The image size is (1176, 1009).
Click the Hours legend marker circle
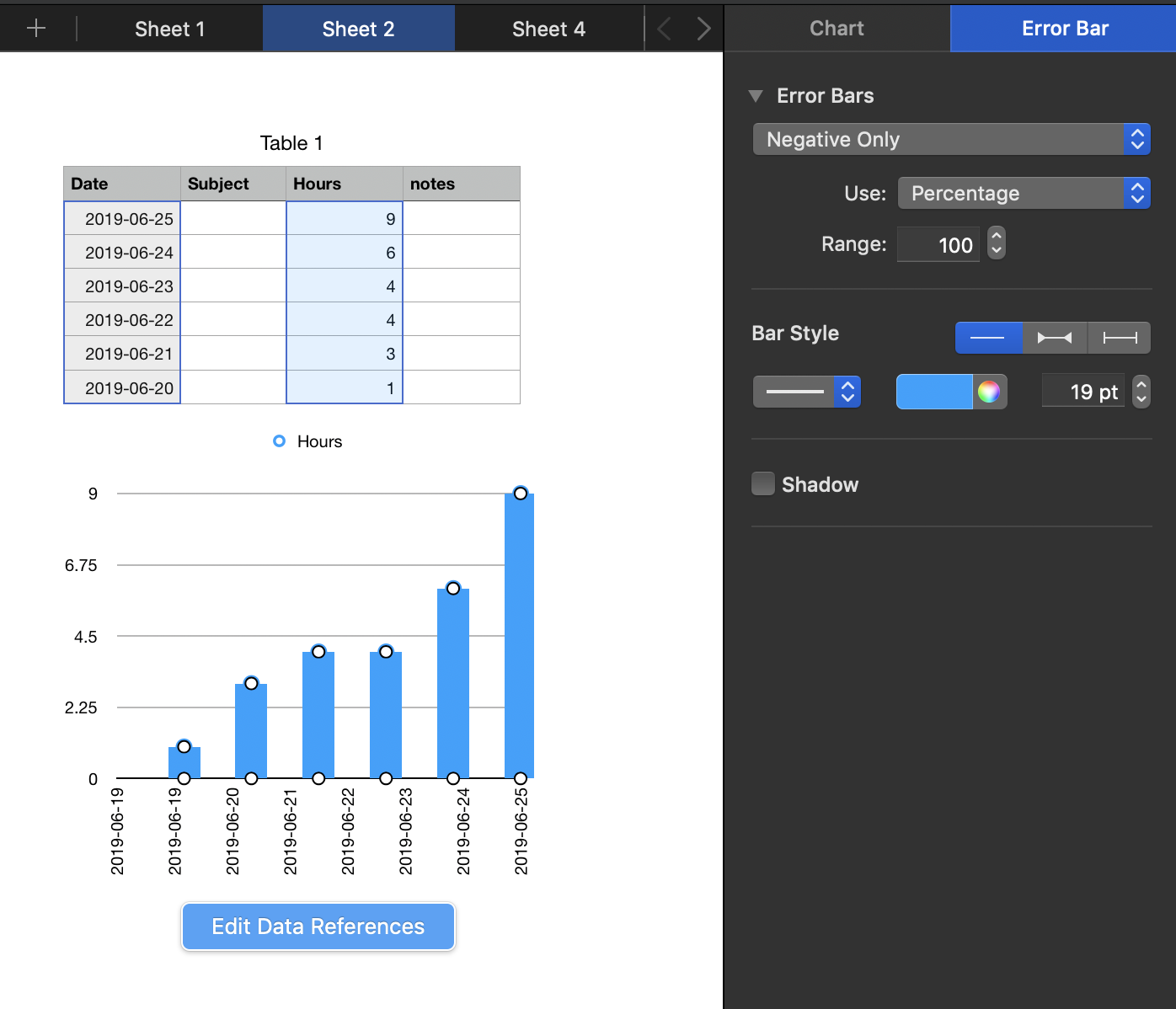(x=280, y=441)
